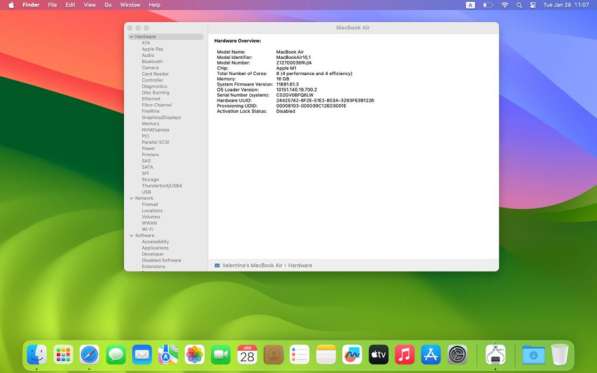This screenshot has height=373, width=597.
Task: Select Thunderbolt/USB4 in the sidebar
Action: point(162,186)
